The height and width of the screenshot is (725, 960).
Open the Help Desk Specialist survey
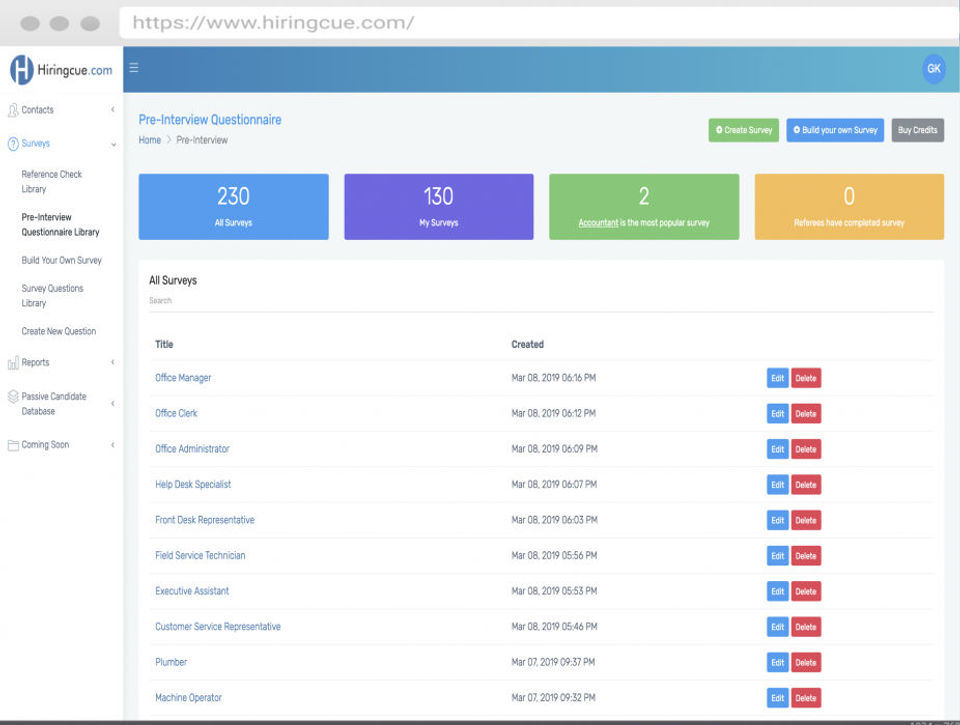point(193,484)
